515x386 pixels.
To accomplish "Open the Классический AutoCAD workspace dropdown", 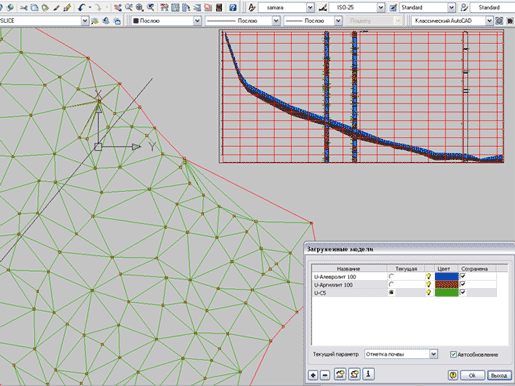I will [489, 21].
